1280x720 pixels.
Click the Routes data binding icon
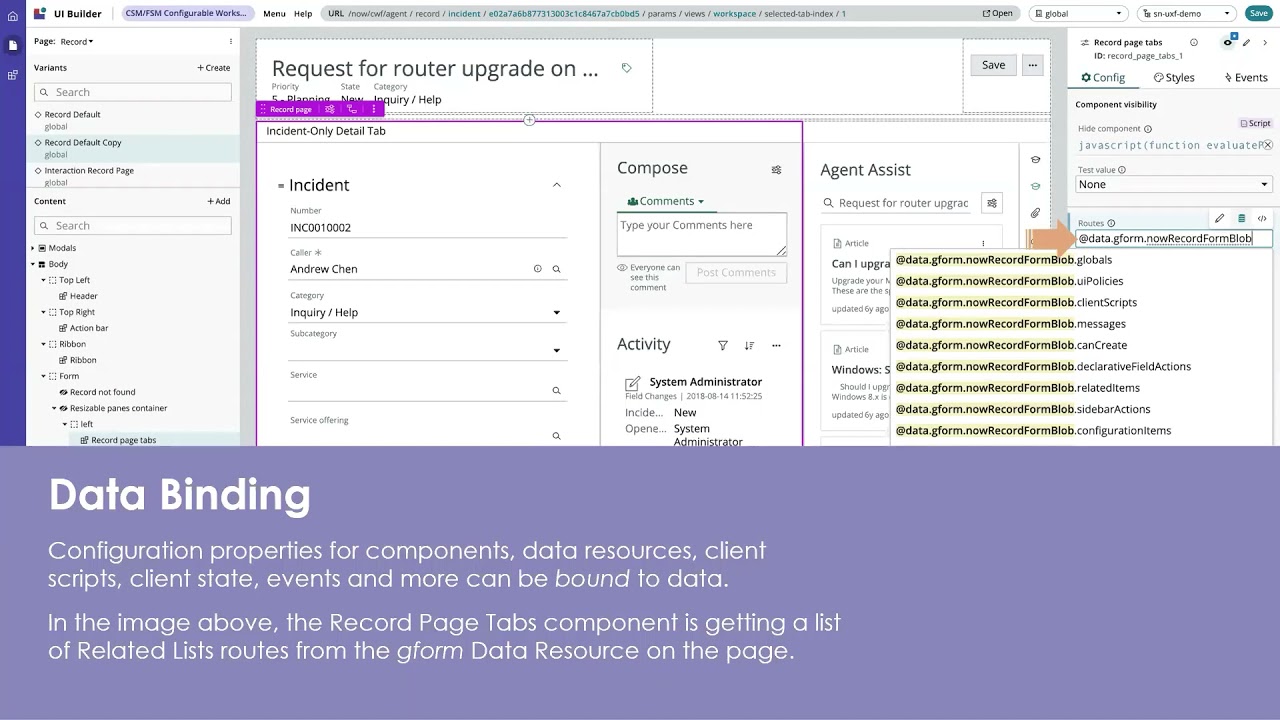pyautogui.click(x=1241, y=219)
